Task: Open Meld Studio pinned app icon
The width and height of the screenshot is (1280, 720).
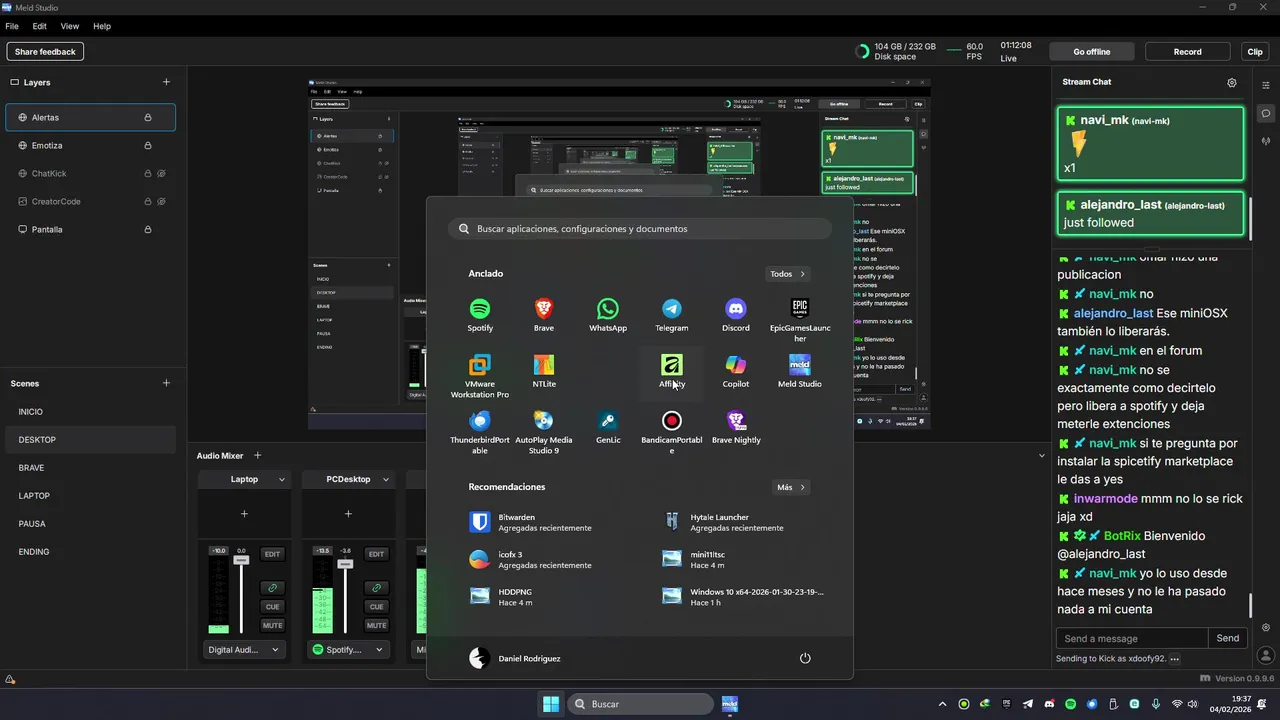Action: coord(800,371)
